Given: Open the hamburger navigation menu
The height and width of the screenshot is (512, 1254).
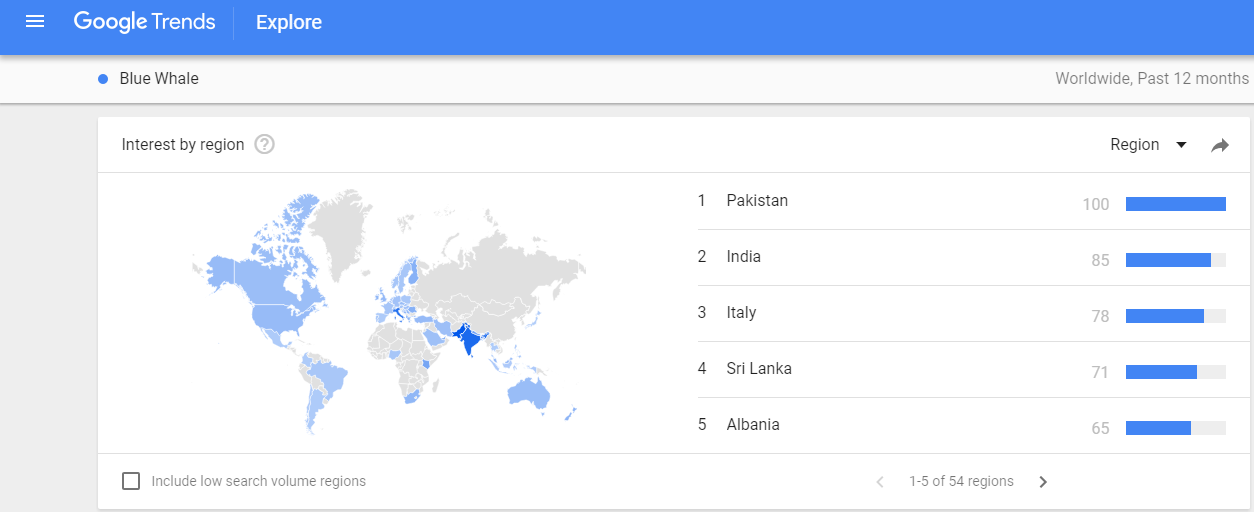Looking at the screenshot, I should pyautogui.click(x=35, y=21).
